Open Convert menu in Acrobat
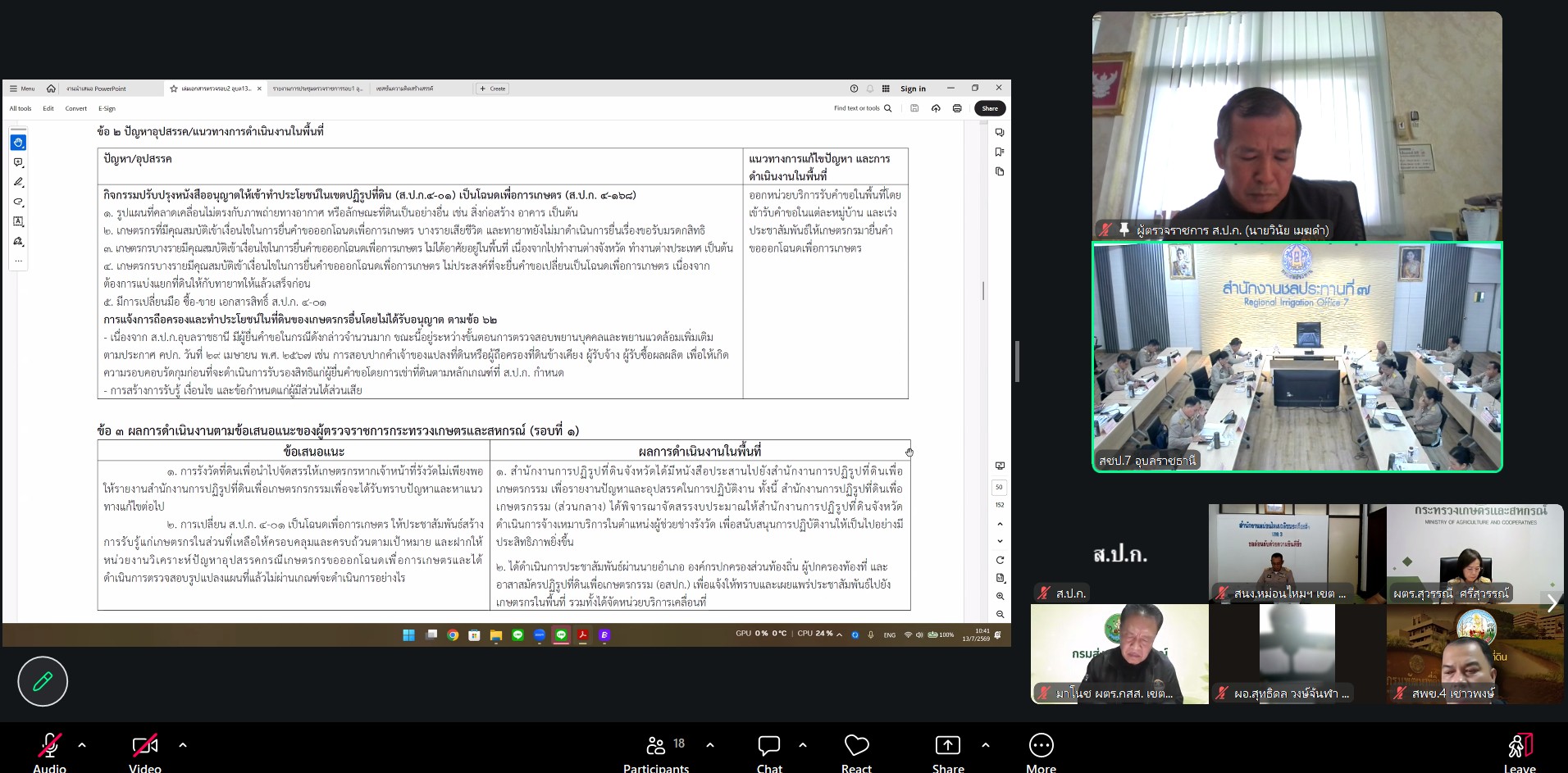 click(x=76, y=108)
